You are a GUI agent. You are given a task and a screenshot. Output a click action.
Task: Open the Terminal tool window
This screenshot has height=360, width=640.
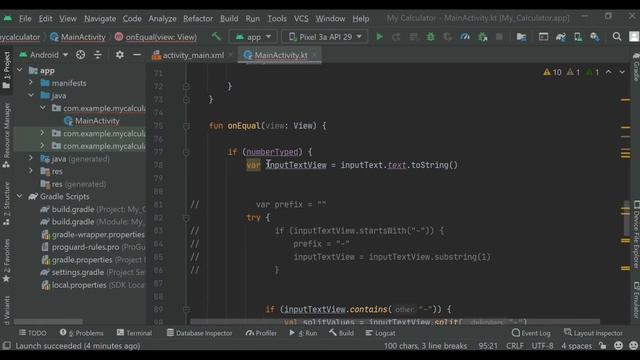(x=134, y=333)
